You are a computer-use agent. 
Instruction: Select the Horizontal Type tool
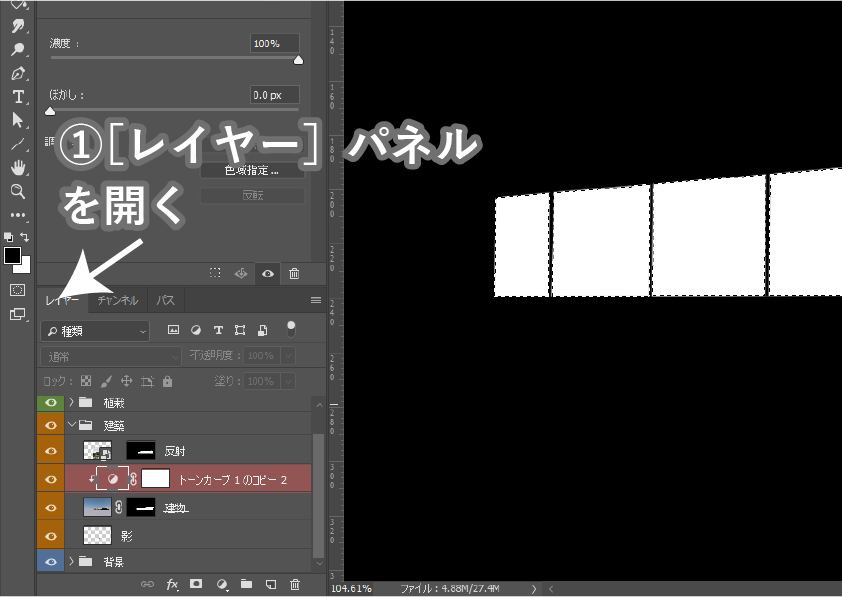[x=18, y=97]
